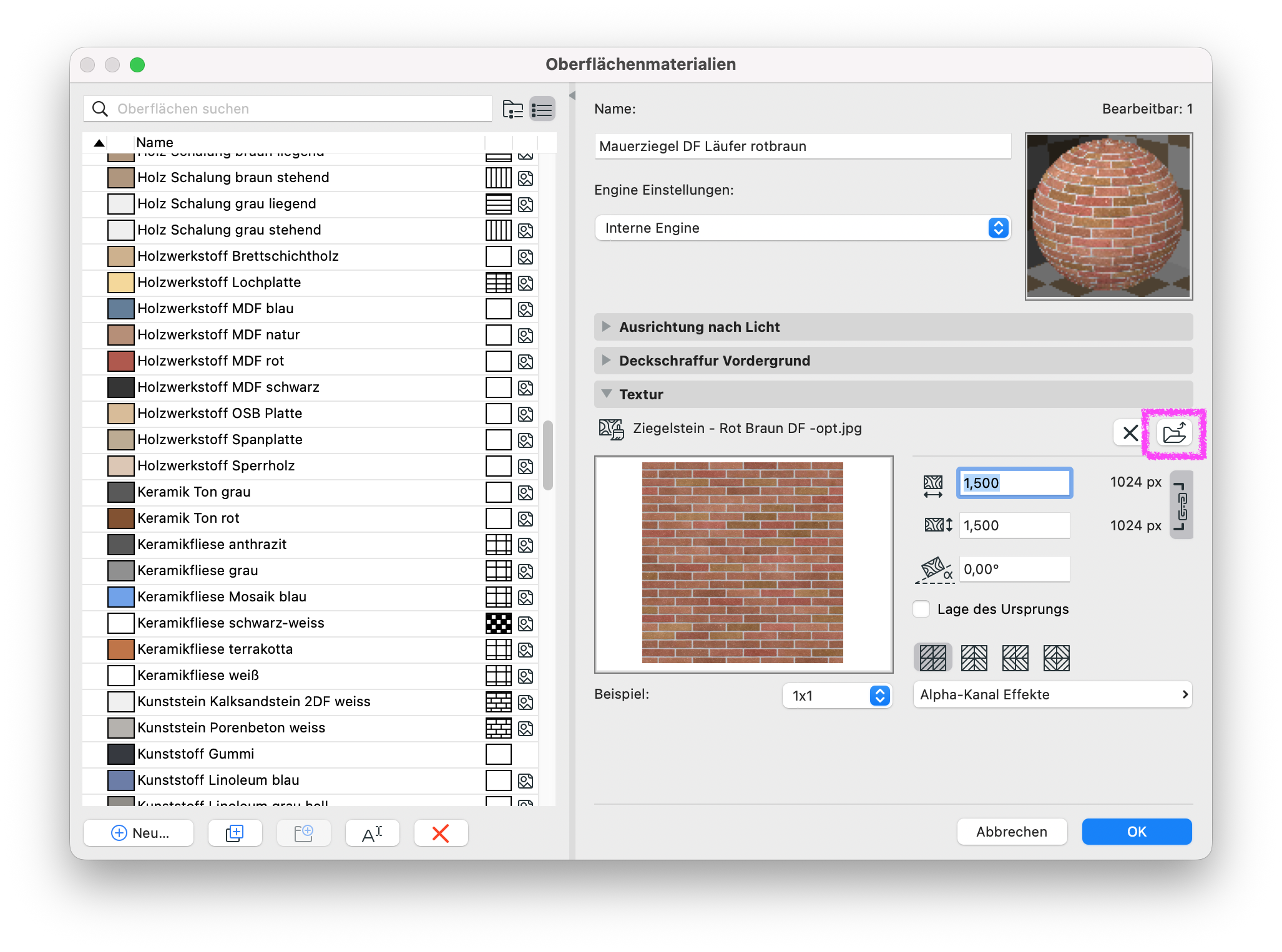This screenshot has height=952, width=1282.
Task: Expand Deckschraffur Vordergrund section
Action: [606, 361]
